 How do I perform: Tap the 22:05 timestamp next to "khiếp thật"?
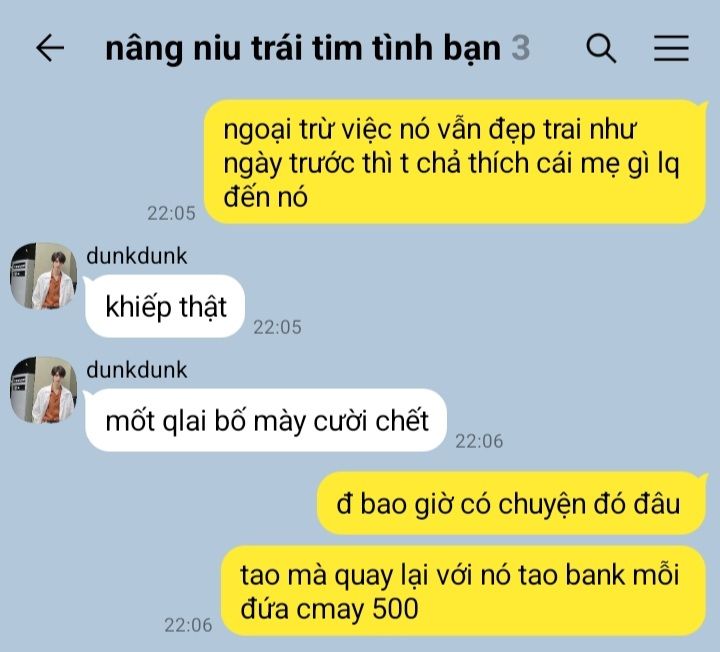click(277, 327)
